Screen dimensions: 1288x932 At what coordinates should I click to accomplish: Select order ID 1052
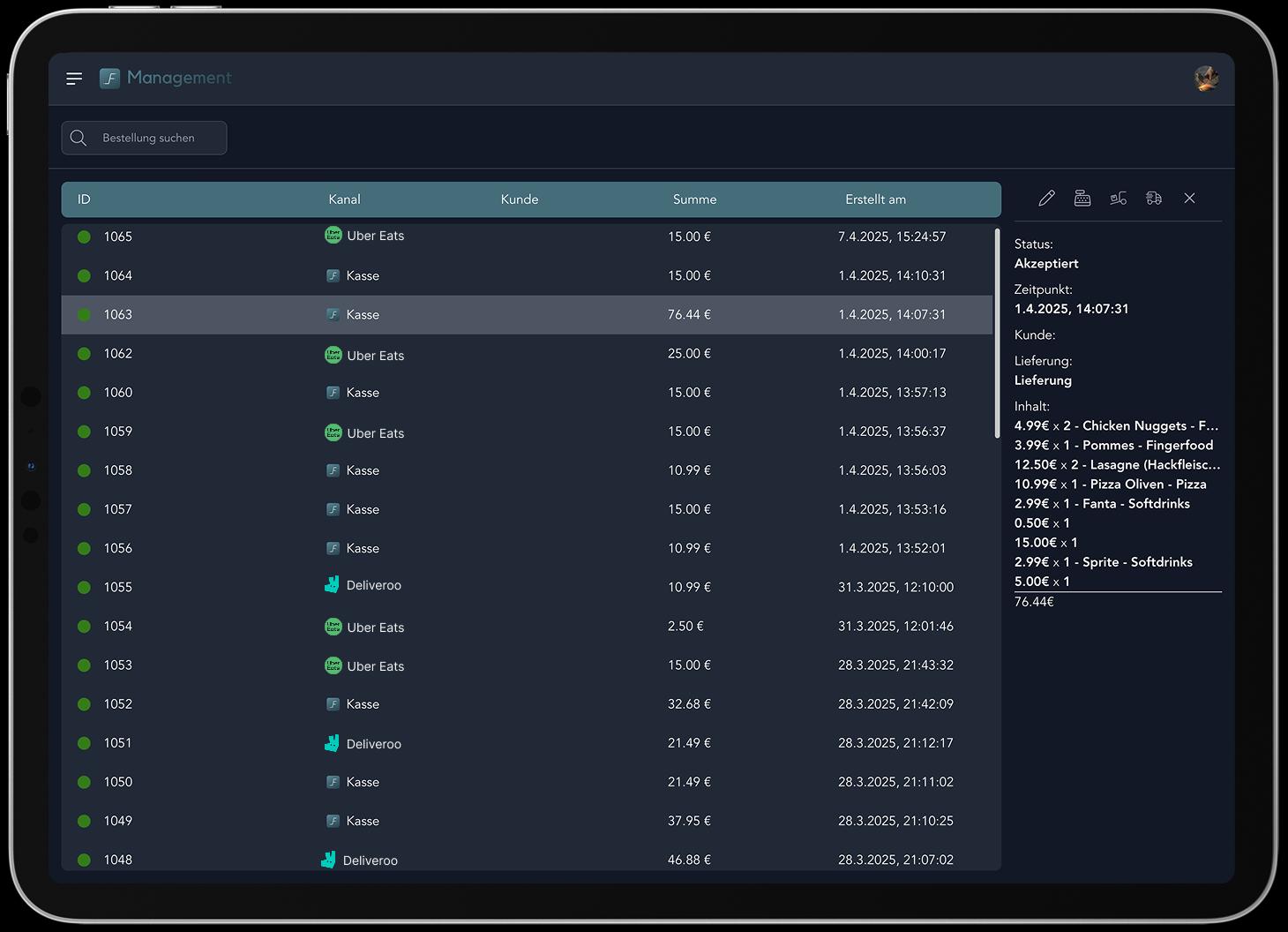click(x=118, y=703)
